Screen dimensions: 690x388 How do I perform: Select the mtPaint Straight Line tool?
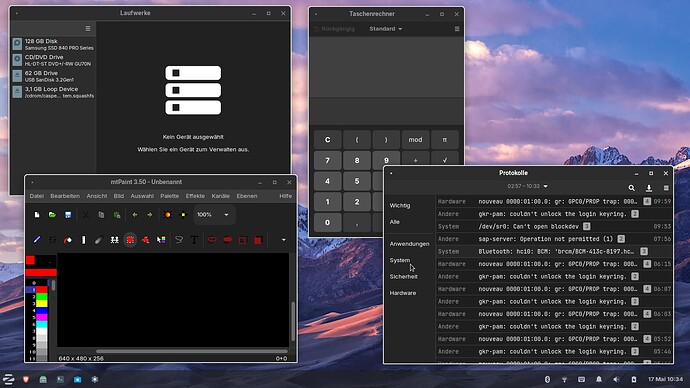(84, 240)
